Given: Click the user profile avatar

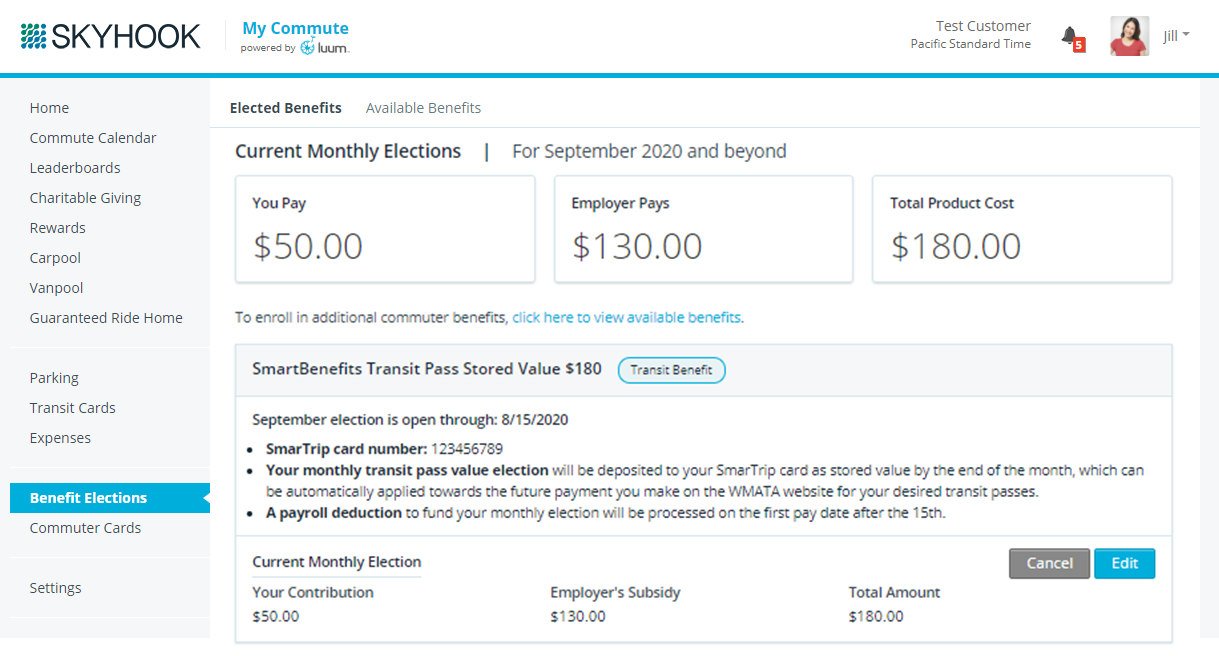Looking at the screenshot, I should pos(1129,36).
